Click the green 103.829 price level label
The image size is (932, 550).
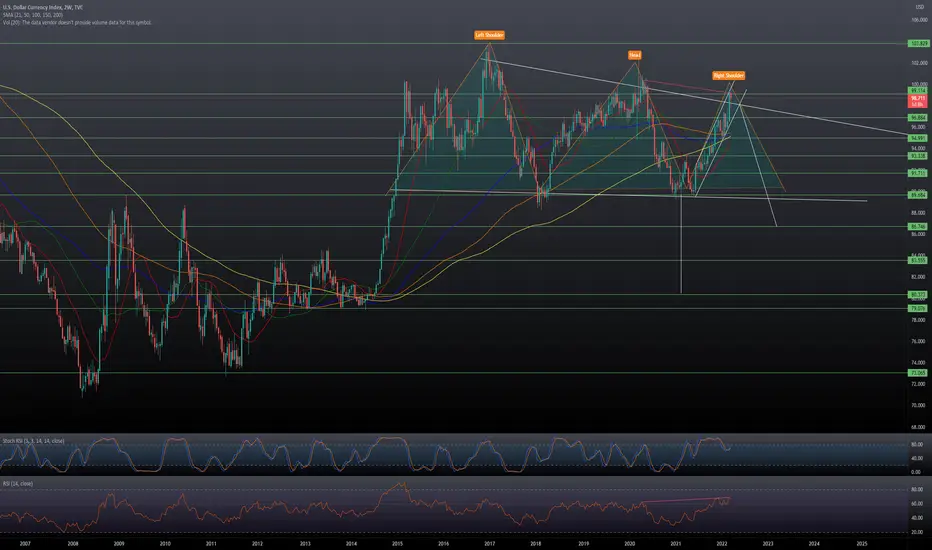point(918,43)
